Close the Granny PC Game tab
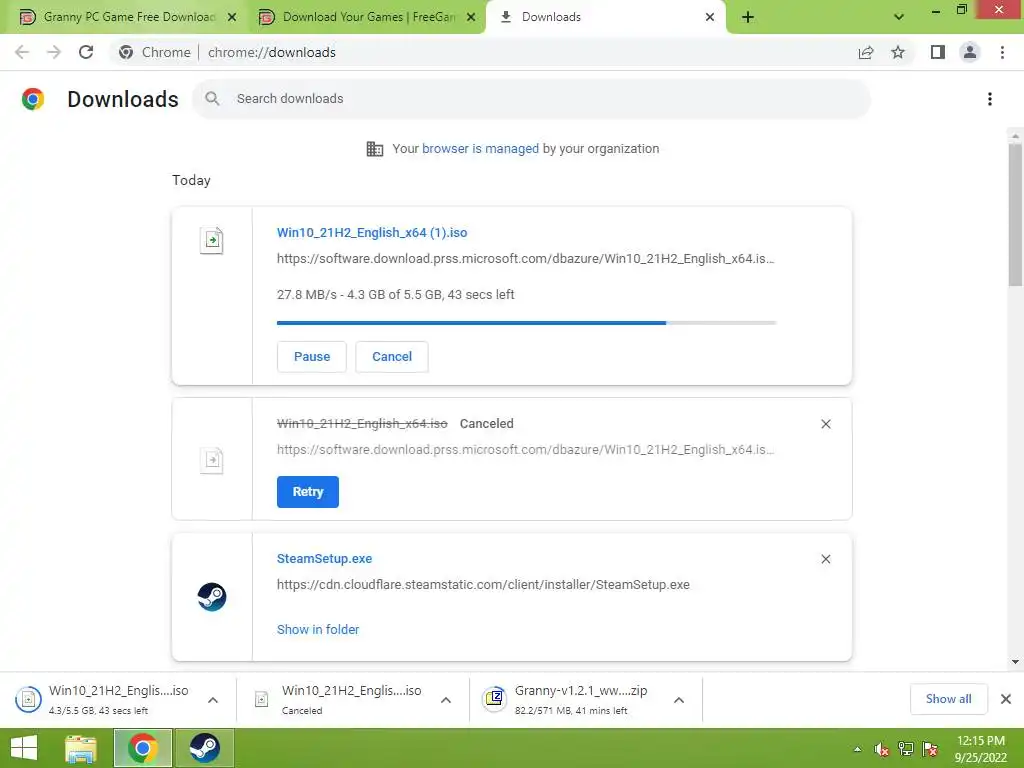 [232, 17]
